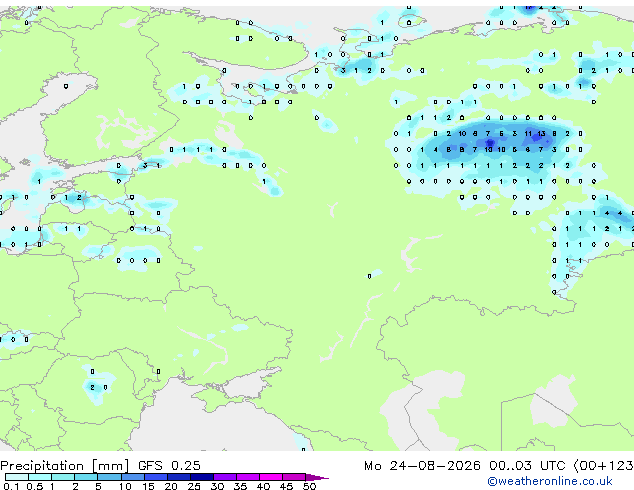Select the 20–25 mm dark blue legend swatch

[178, 477]
